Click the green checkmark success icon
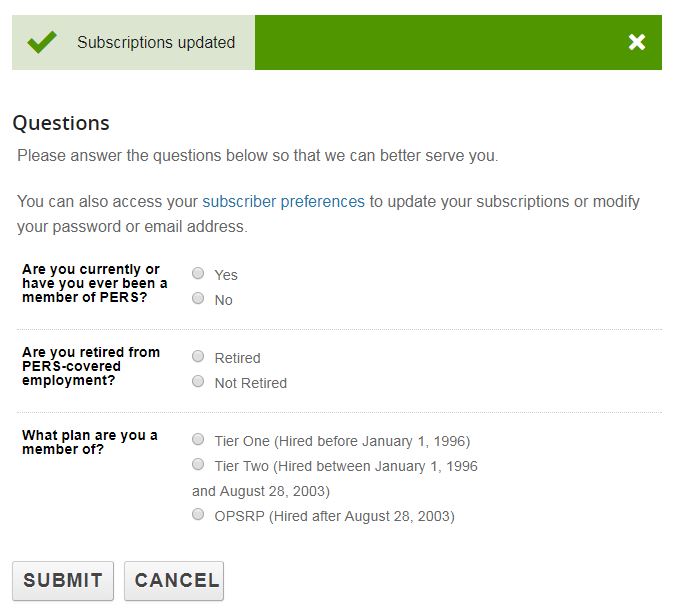The width and height of the screenshot is (679, 611). 42,42
